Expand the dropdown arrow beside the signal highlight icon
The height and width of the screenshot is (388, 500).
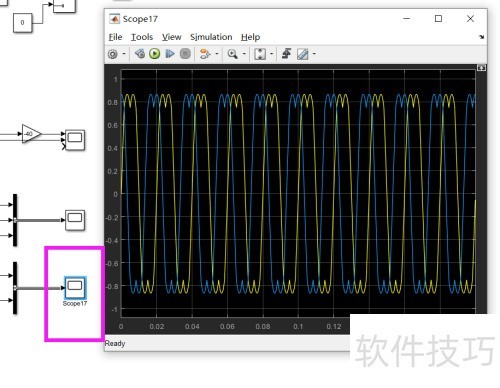click(x=217, y=54)
